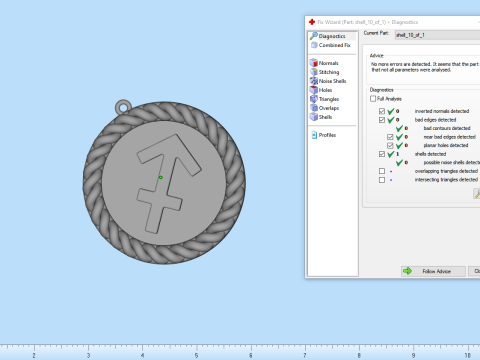This screenshot has height=360, width=480.
Task: Click the magnifier update icon below diagnostics list
Action: click(477, 193)
